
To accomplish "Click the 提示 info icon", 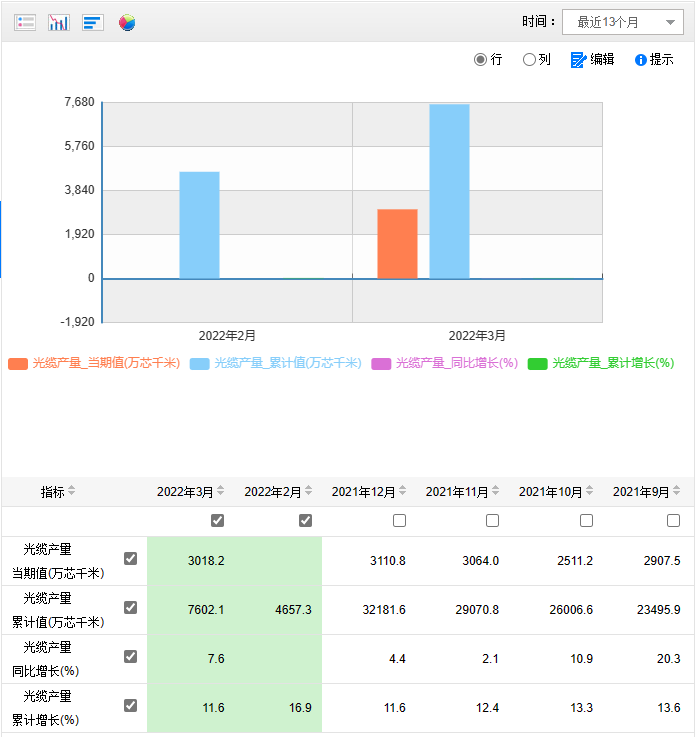I will 641,60.
